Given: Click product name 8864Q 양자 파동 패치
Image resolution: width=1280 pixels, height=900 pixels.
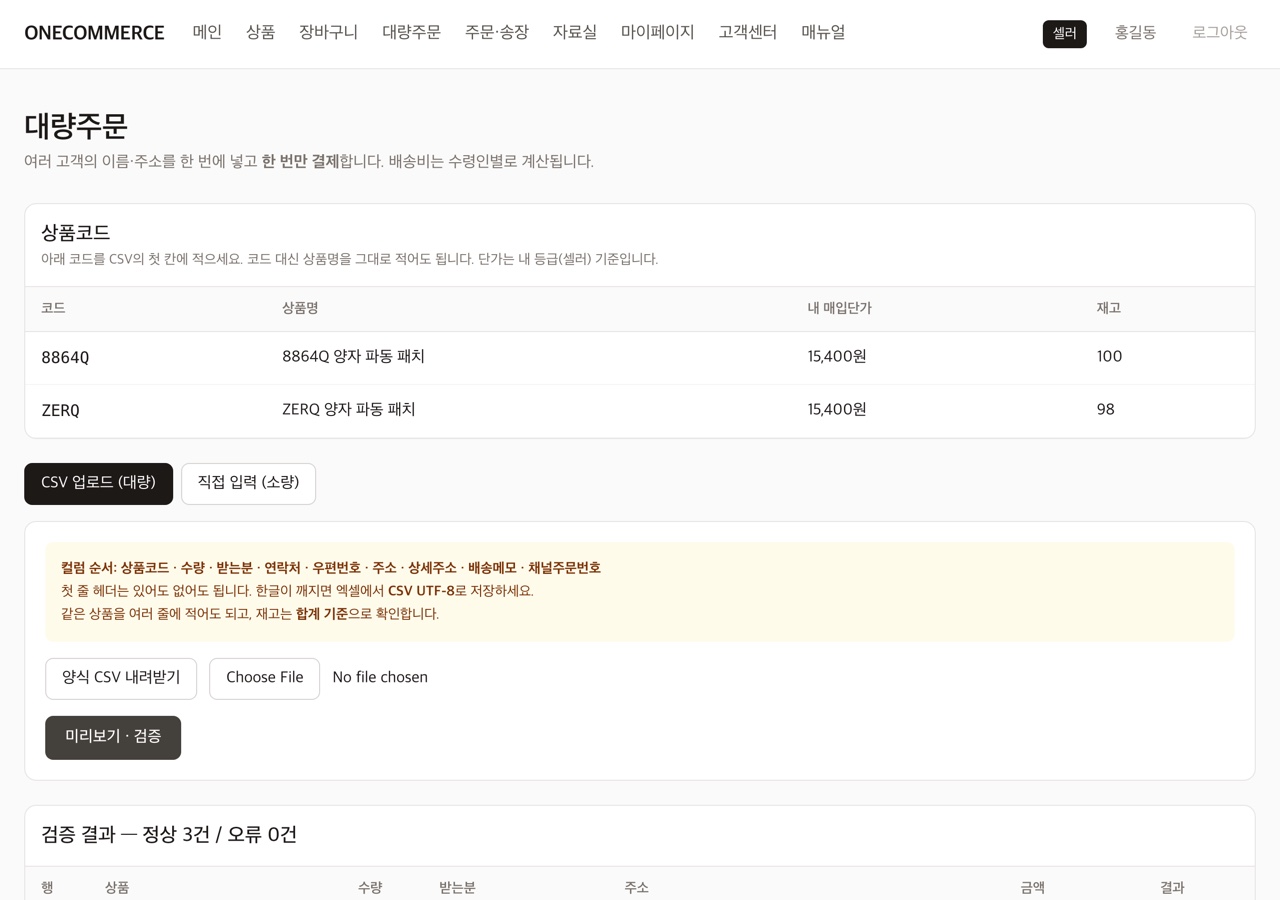Looking at the screenshot, I should point(353,357).
